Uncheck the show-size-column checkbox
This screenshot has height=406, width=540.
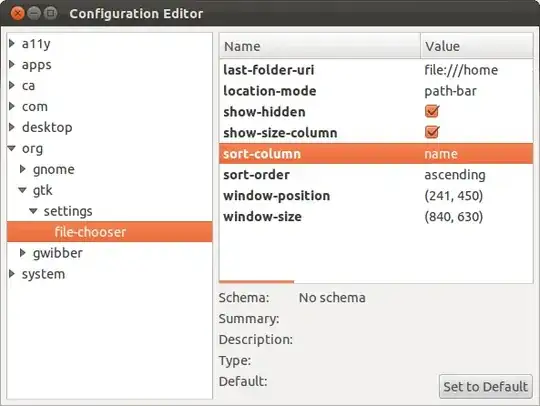(432, 132)
